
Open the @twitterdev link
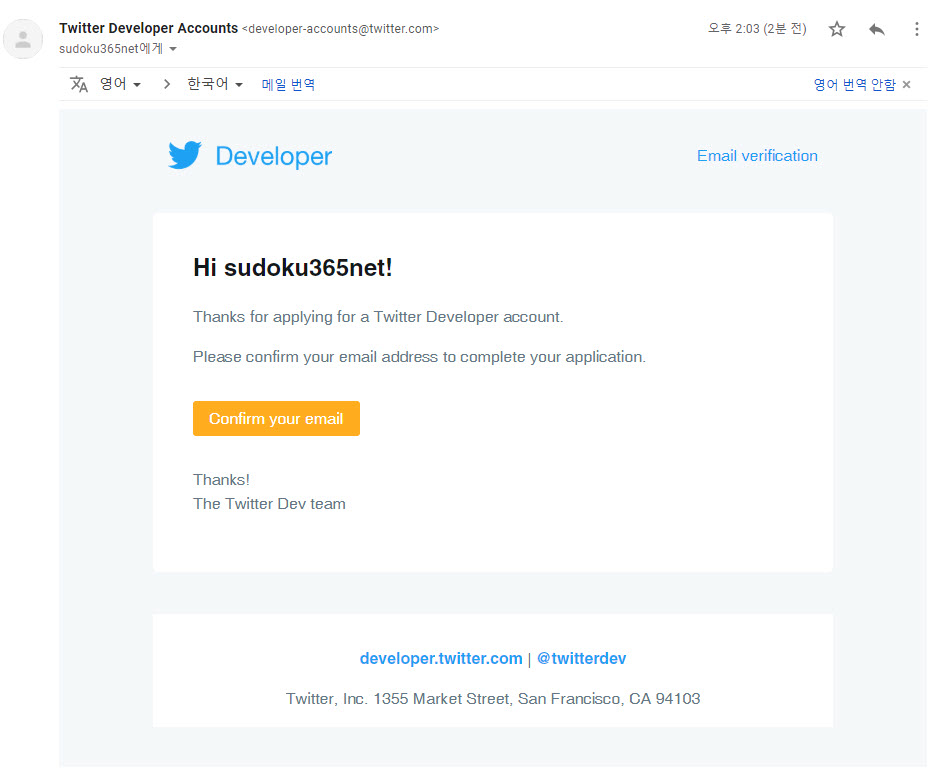[x=582, y=659]
